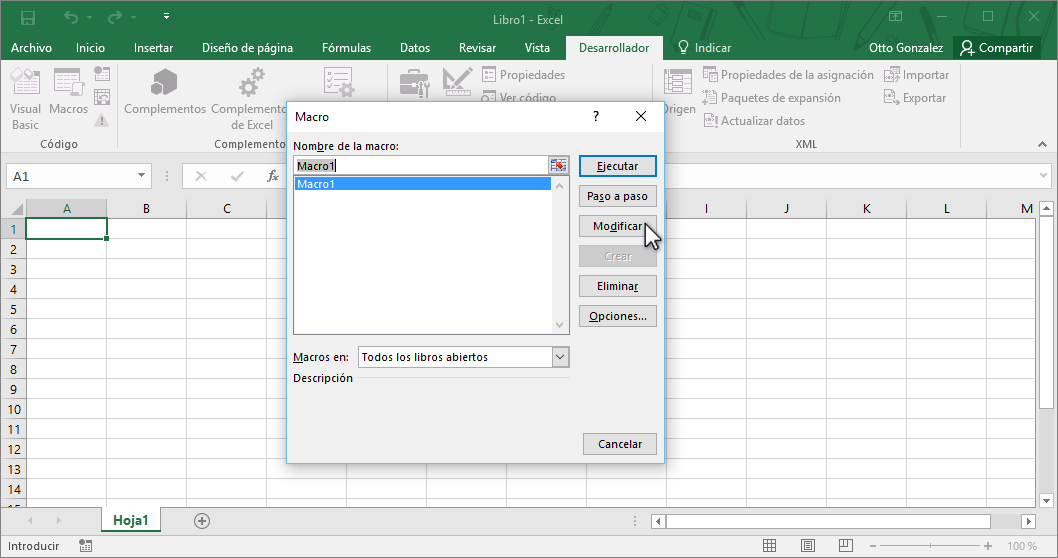
Task: Switch to the Revisar tab
Action: [477, 48]
